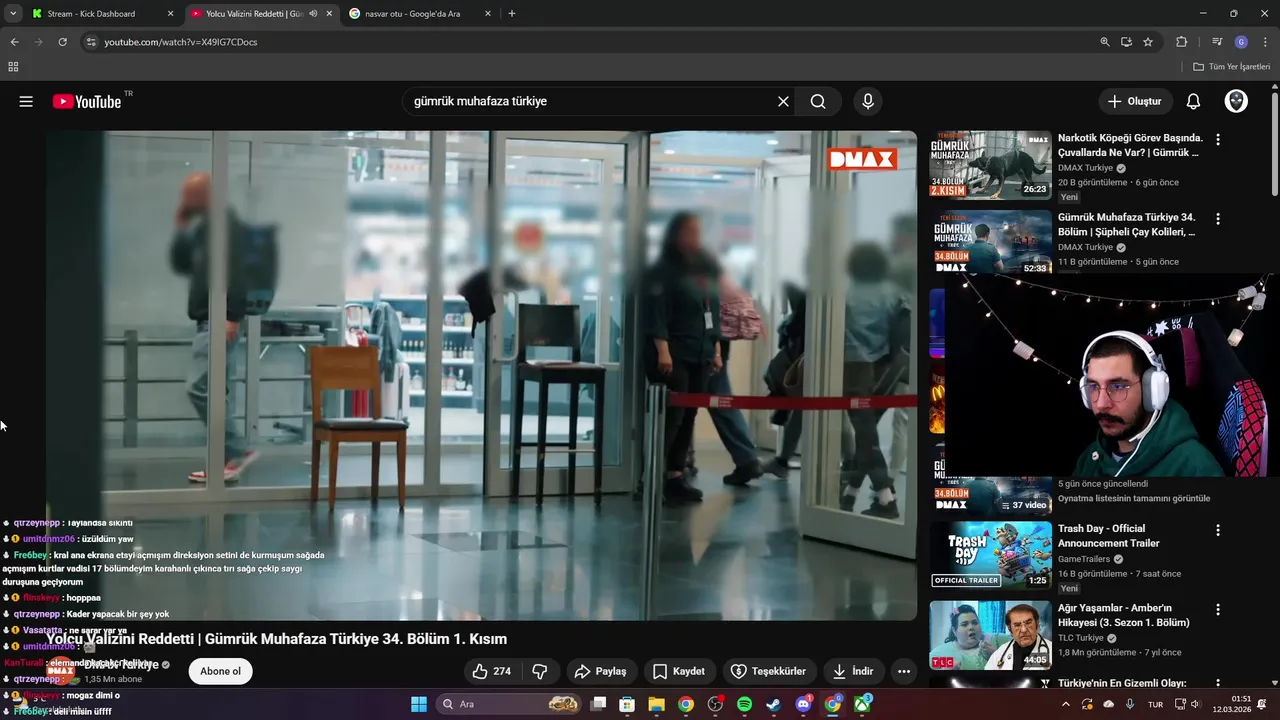1280x720 pixels.
Task: Start voice search with the microphone icon
Action: [867, 101]
